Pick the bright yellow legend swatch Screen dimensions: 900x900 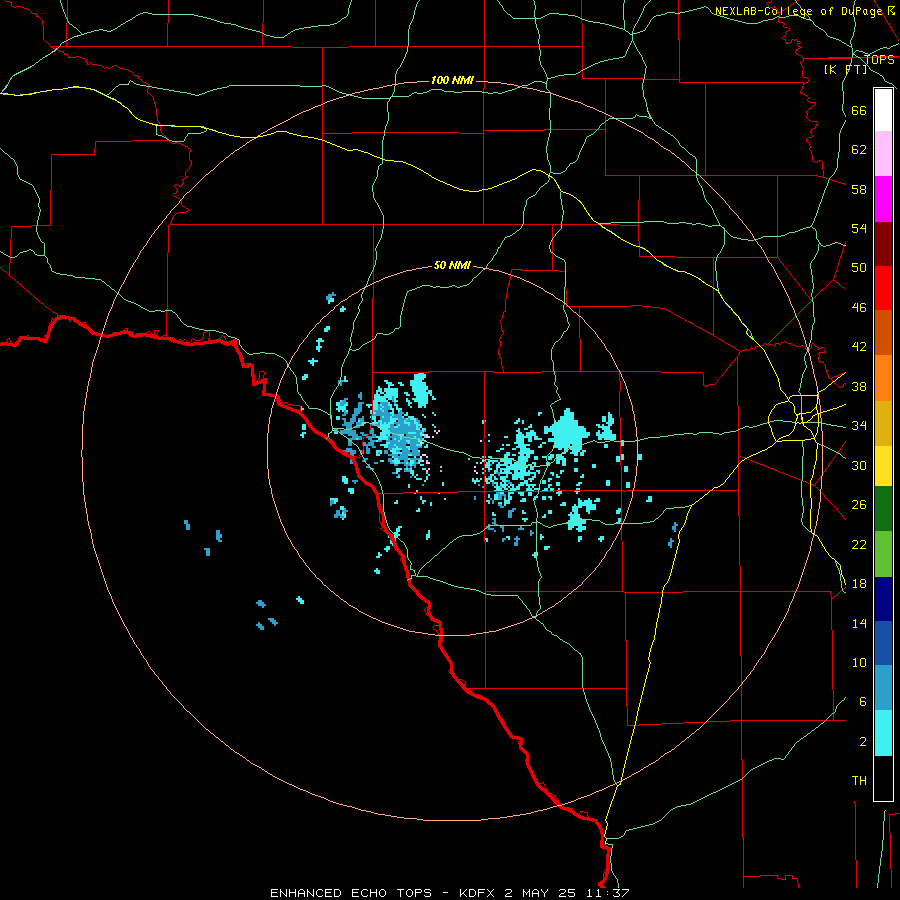pyautogui.click(x=883, y=466)
